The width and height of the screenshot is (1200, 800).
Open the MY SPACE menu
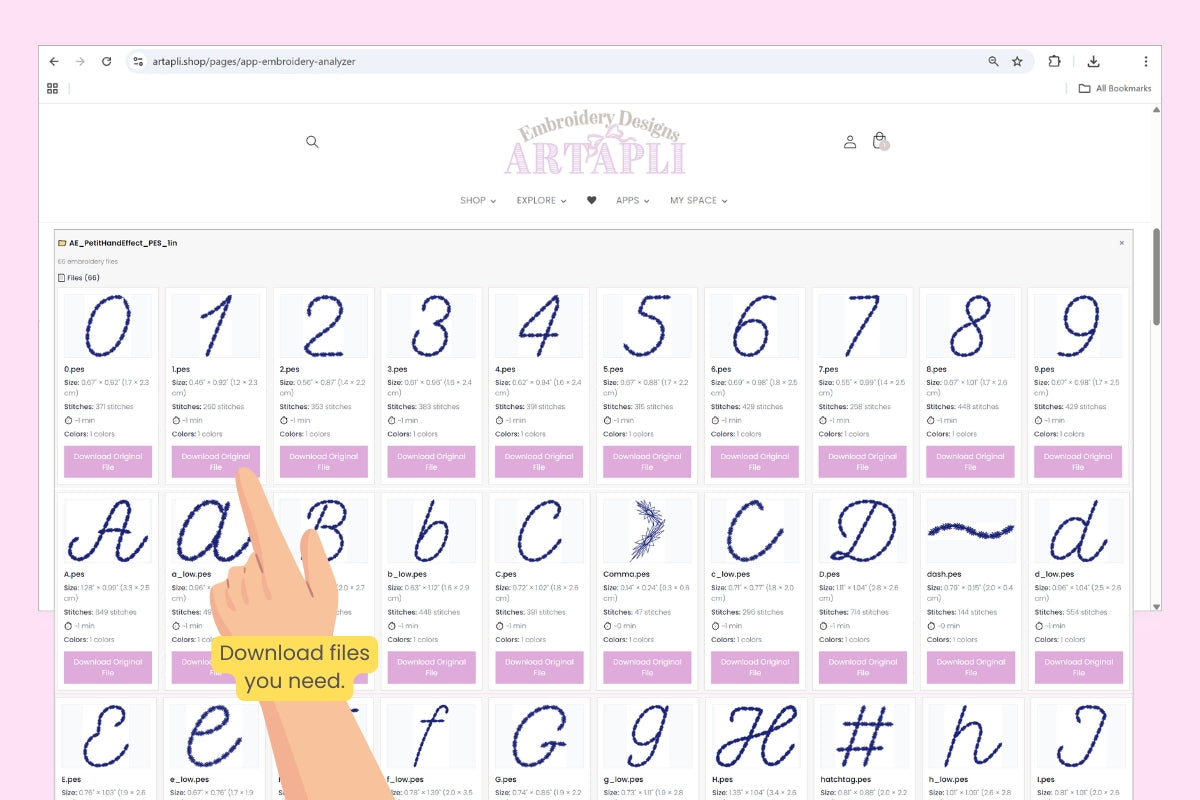pyautogui.click(x=698, y=200)
